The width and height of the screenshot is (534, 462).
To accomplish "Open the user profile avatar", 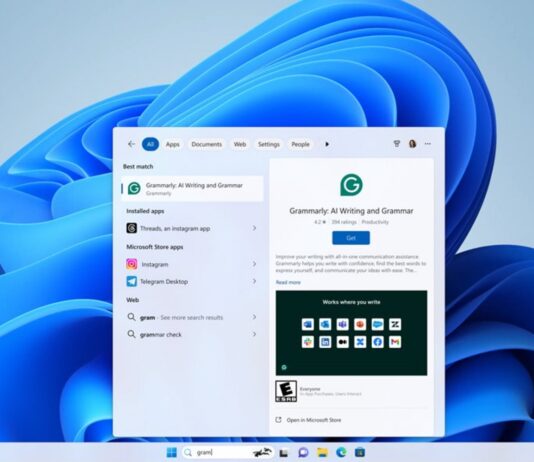I will (x=412, y=144).
